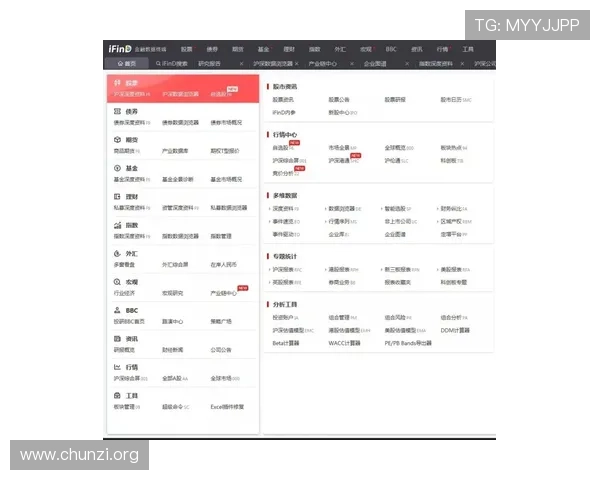600x480 pixels.
Task: Close the 研究报告 tab
Action: tap(240, 63)
